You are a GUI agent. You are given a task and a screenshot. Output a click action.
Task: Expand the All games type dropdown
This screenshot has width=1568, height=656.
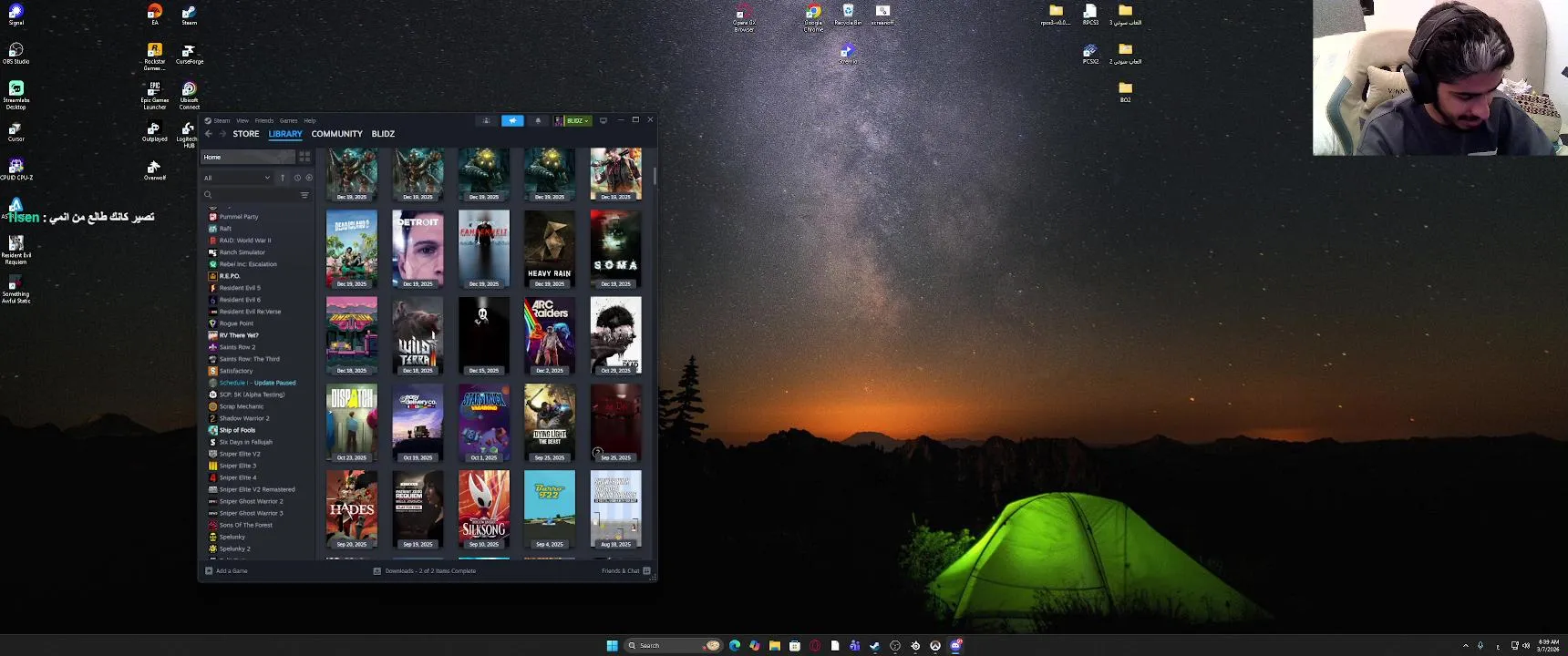(237, 178)
